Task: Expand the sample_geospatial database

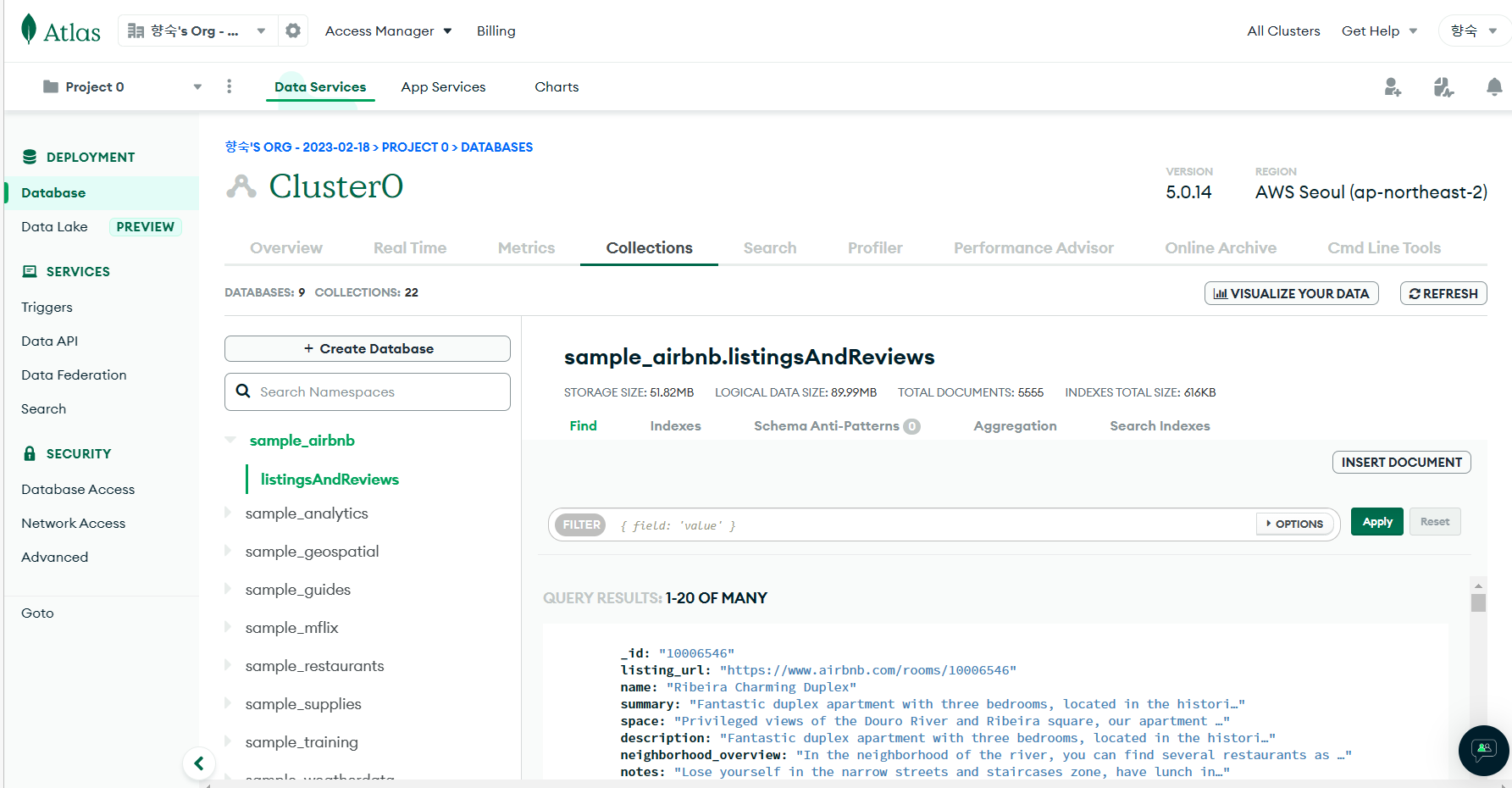Action: coord(228,551)
